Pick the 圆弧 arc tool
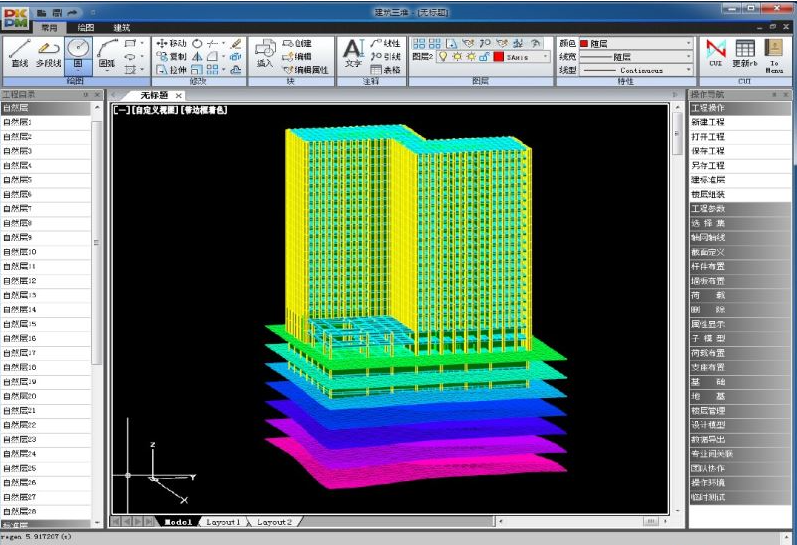 coord(107,53)
